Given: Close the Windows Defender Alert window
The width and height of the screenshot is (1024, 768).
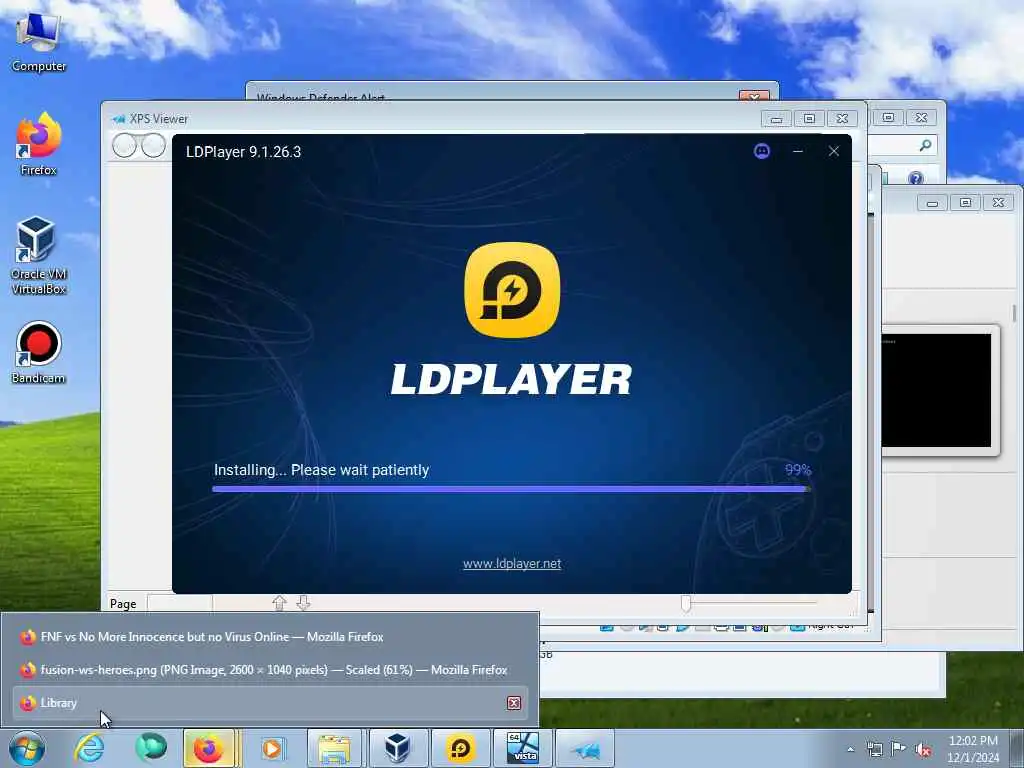Looking at the screenshot, I should click(754, 95).
